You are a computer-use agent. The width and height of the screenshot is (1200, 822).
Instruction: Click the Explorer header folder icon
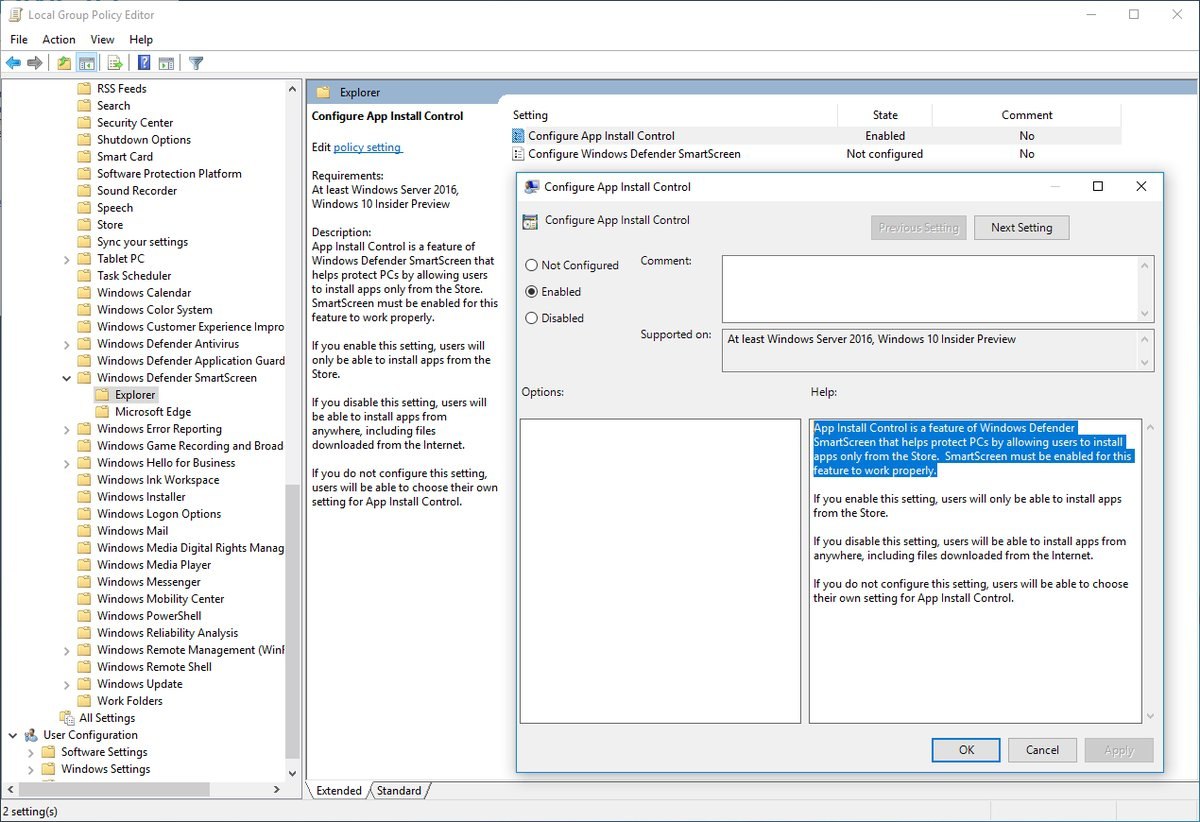[x=323, y=92]
